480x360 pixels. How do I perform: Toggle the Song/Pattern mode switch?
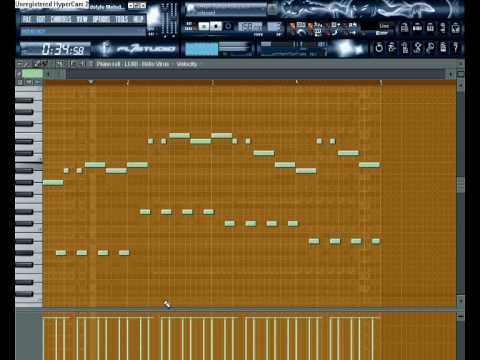pos(189,26)
